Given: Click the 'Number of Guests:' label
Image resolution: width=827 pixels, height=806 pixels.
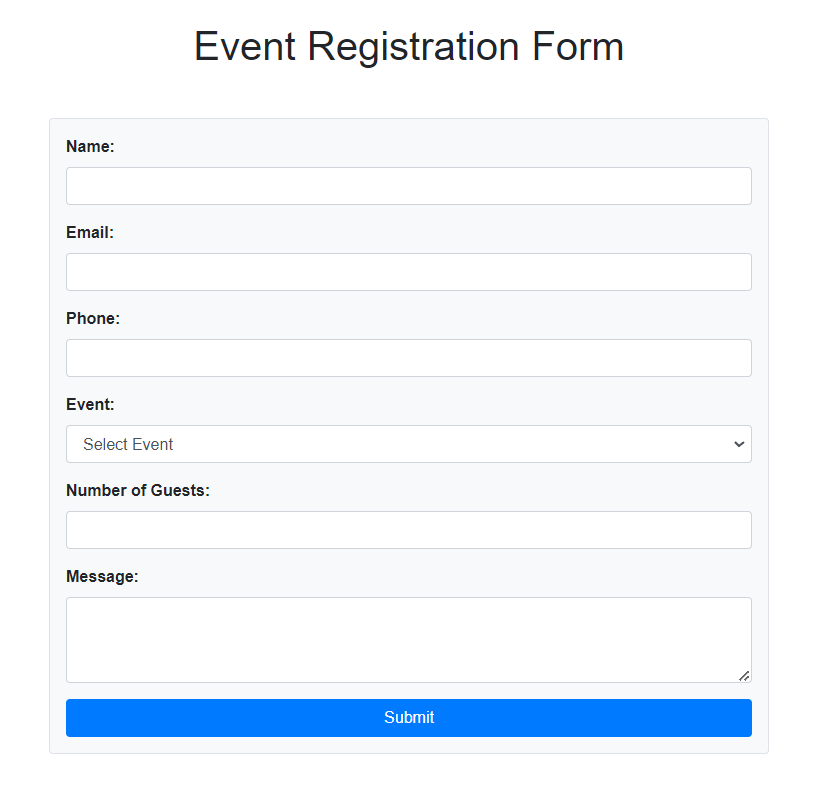Looking at the screenshot, I should [x=138, y=490].
